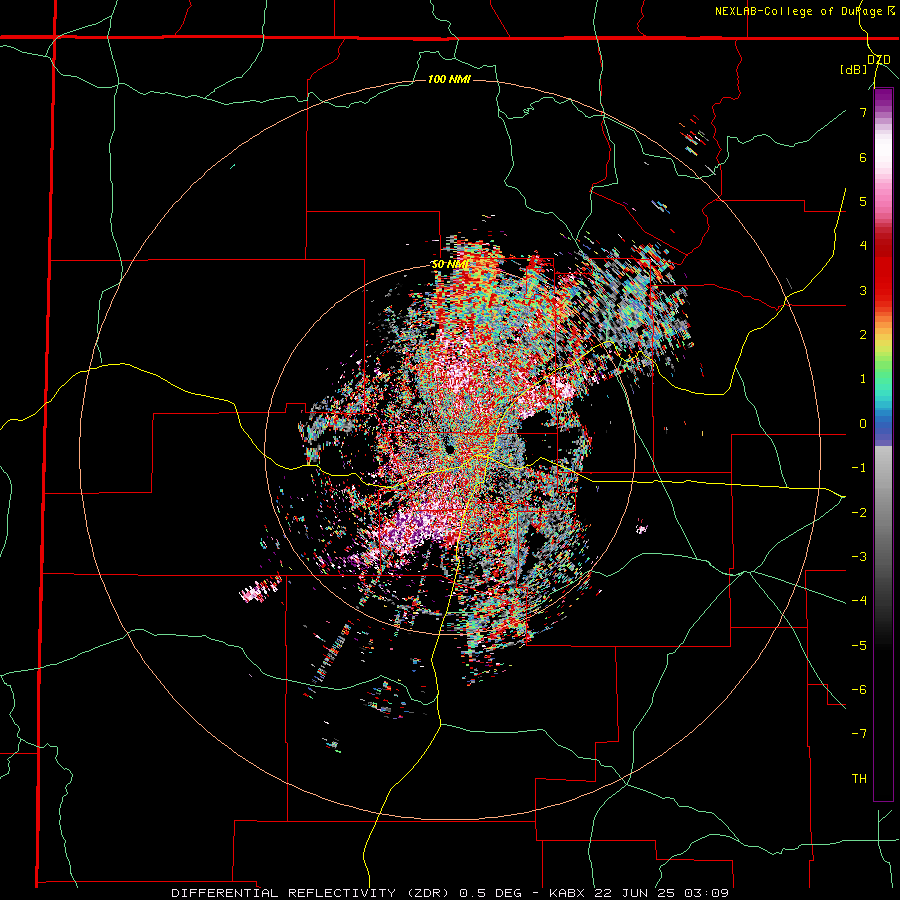Select the 0 dB scale label

click(863, 424)
